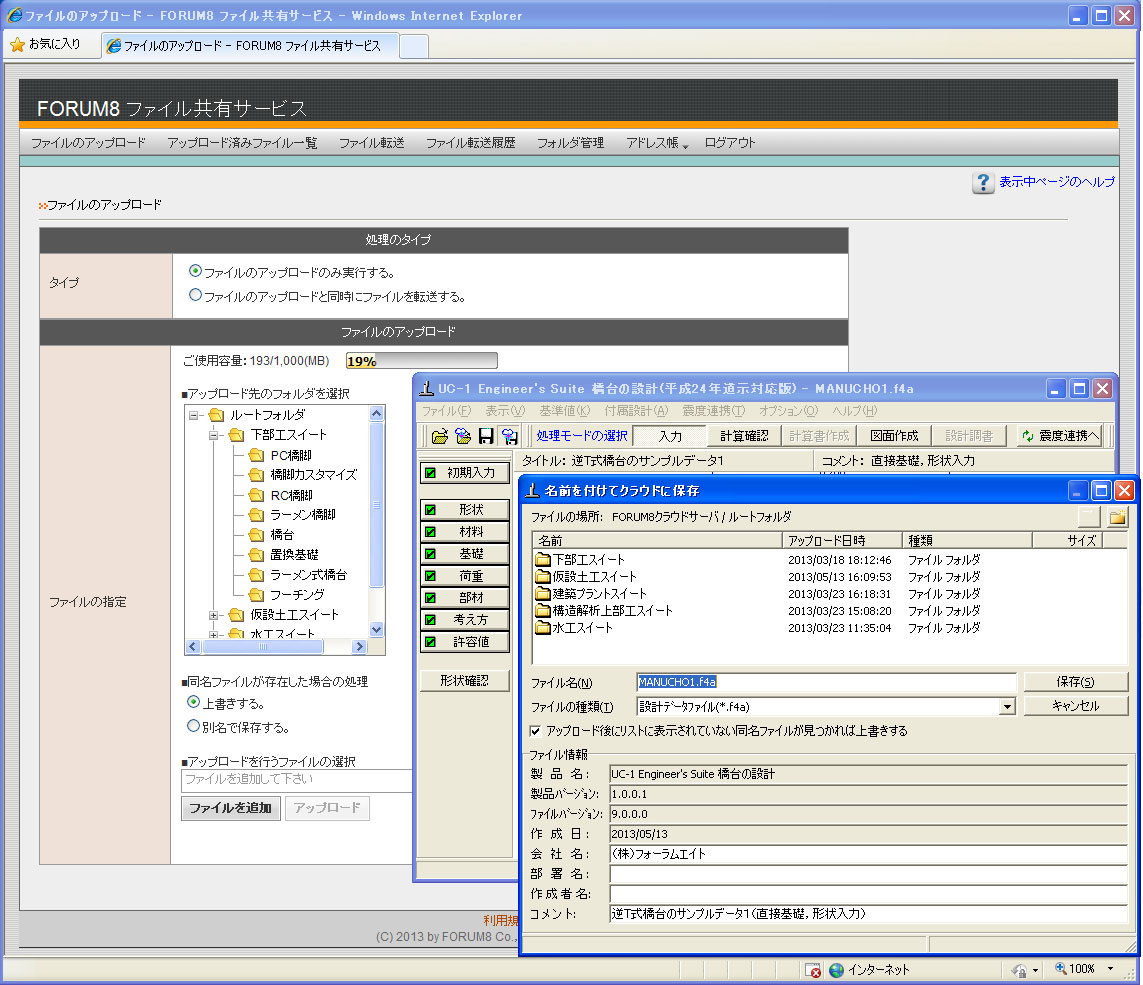Click the フーチング folder icon

(x=256, y=595)
